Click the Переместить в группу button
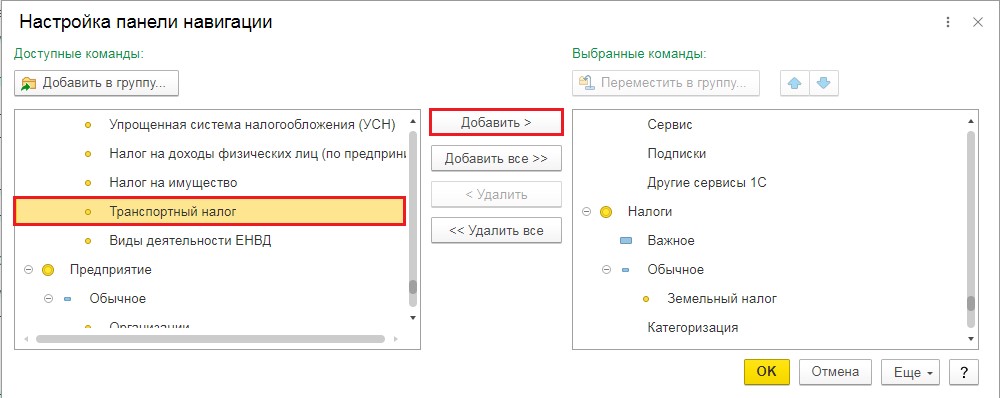The height and width of the screenshot is (398, 1000). click(666, 84)
